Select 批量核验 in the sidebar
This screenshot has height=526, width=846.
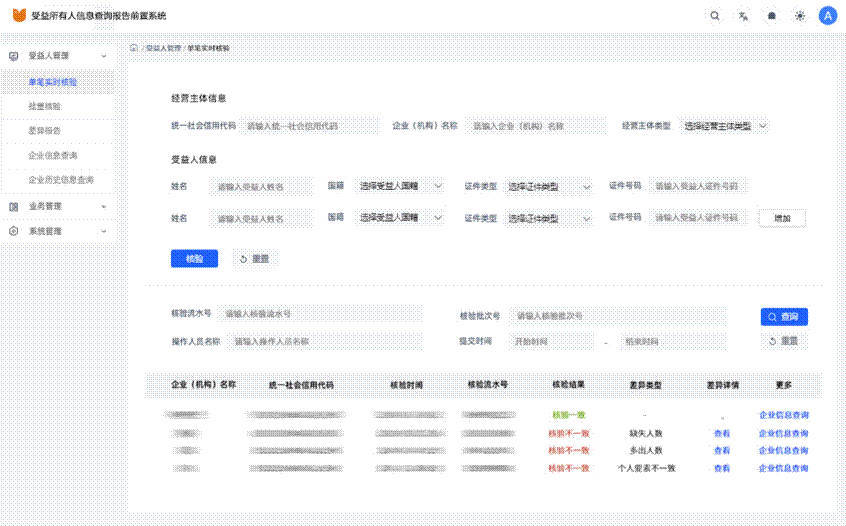pyautogui.click(x=45, y=106)
